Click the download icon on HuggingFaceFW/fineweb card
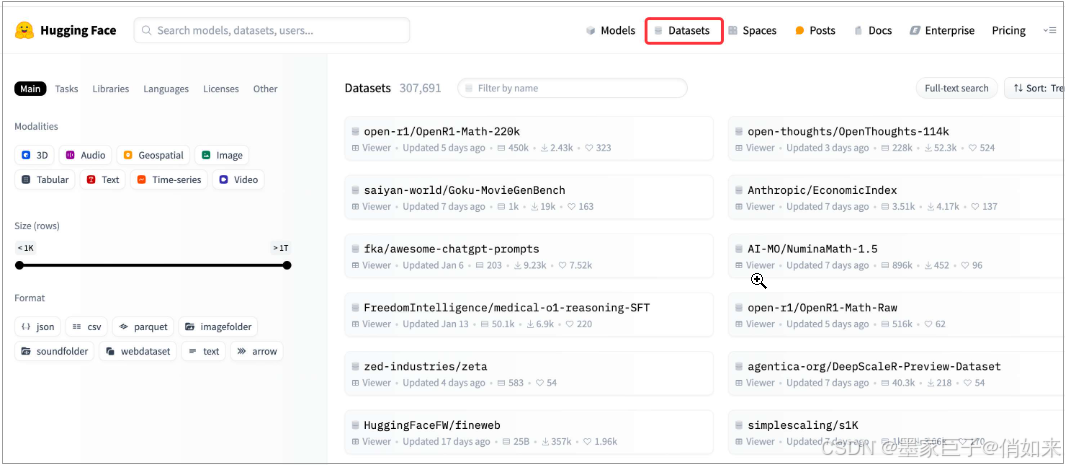Screen dimensions: 1065x465 click(x=545, y=442)
